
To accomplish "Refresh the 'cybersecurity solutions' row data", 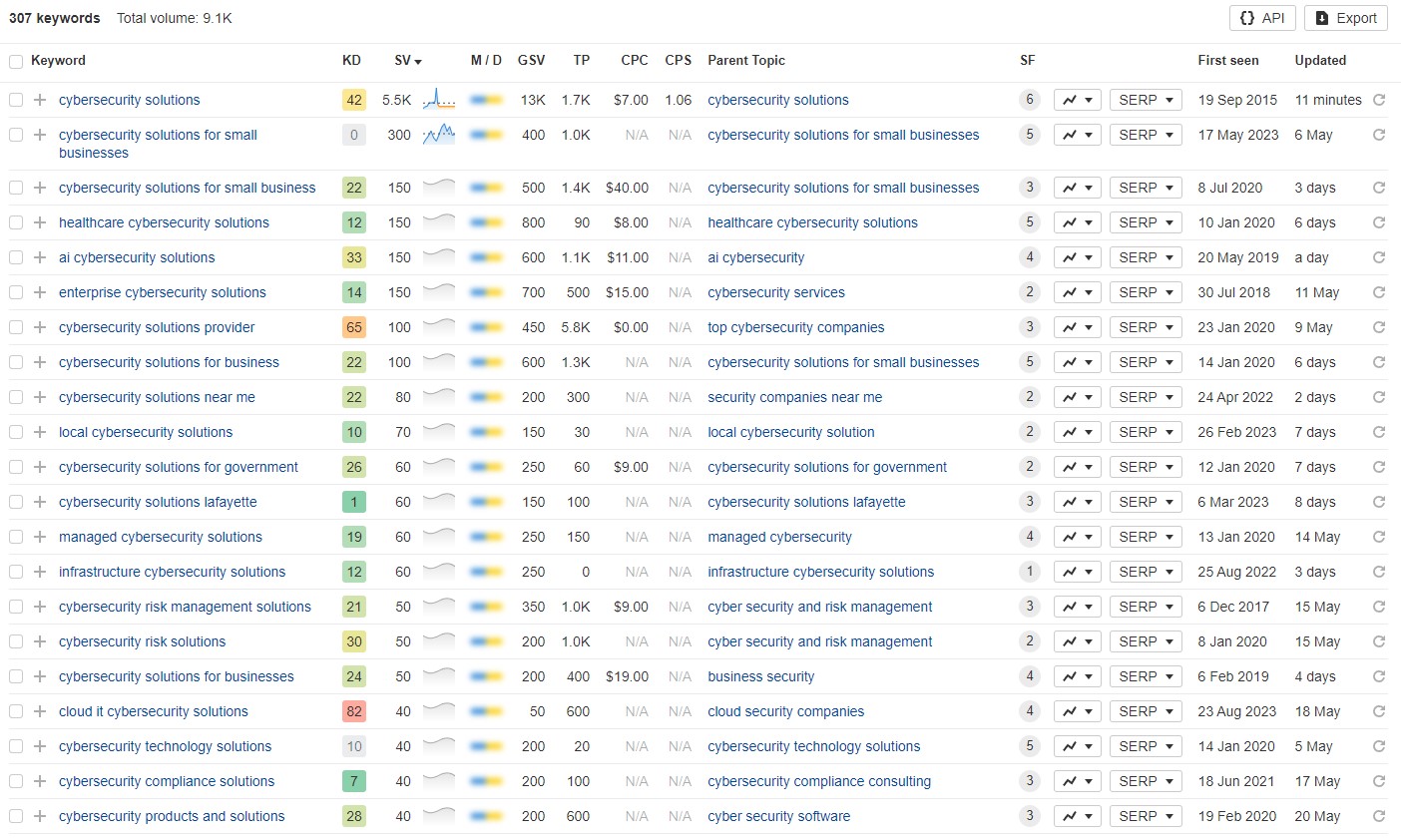I will [x=1379, y=100].
